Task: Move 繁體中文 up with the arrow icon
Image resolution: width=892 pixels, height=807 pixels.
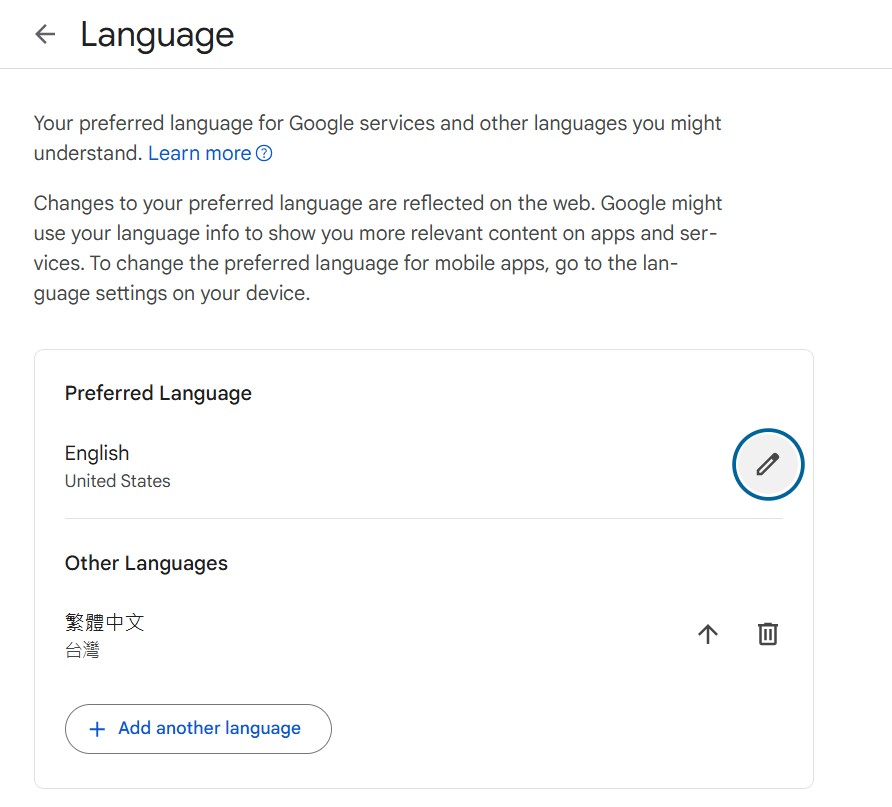Action: coord(708,634)
